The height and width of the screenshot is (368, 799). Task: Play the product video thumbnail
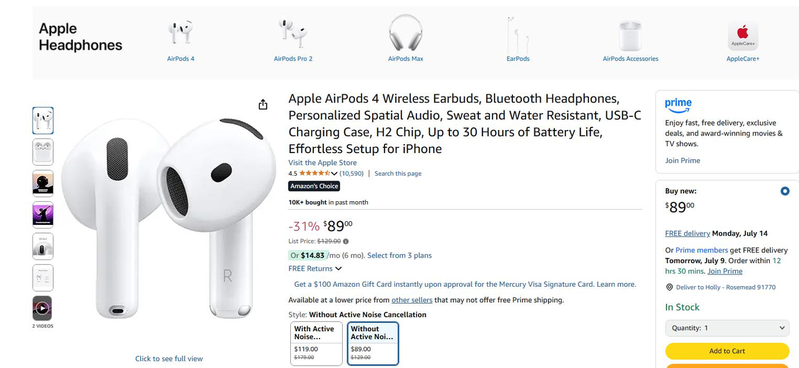(42, 308)
